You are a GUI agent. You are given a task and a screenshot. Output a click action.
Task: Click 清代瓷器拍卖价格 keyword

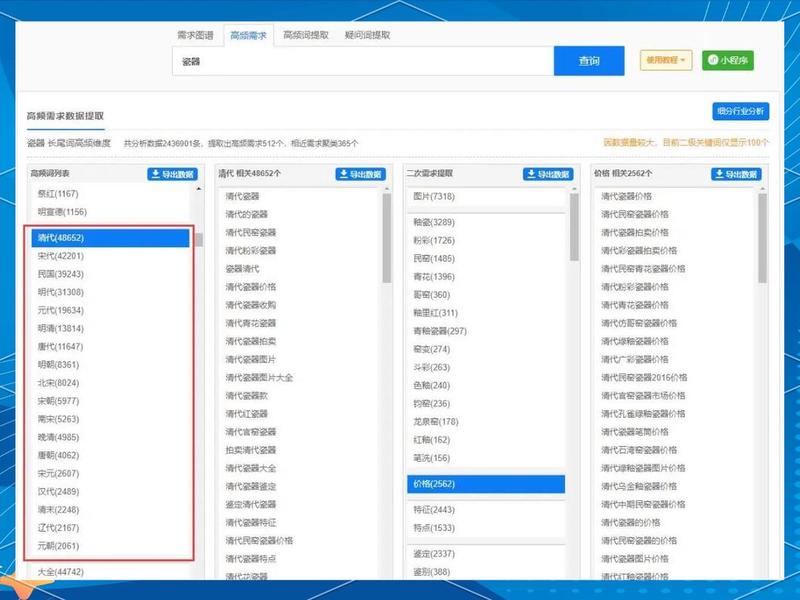pos(635,233)
